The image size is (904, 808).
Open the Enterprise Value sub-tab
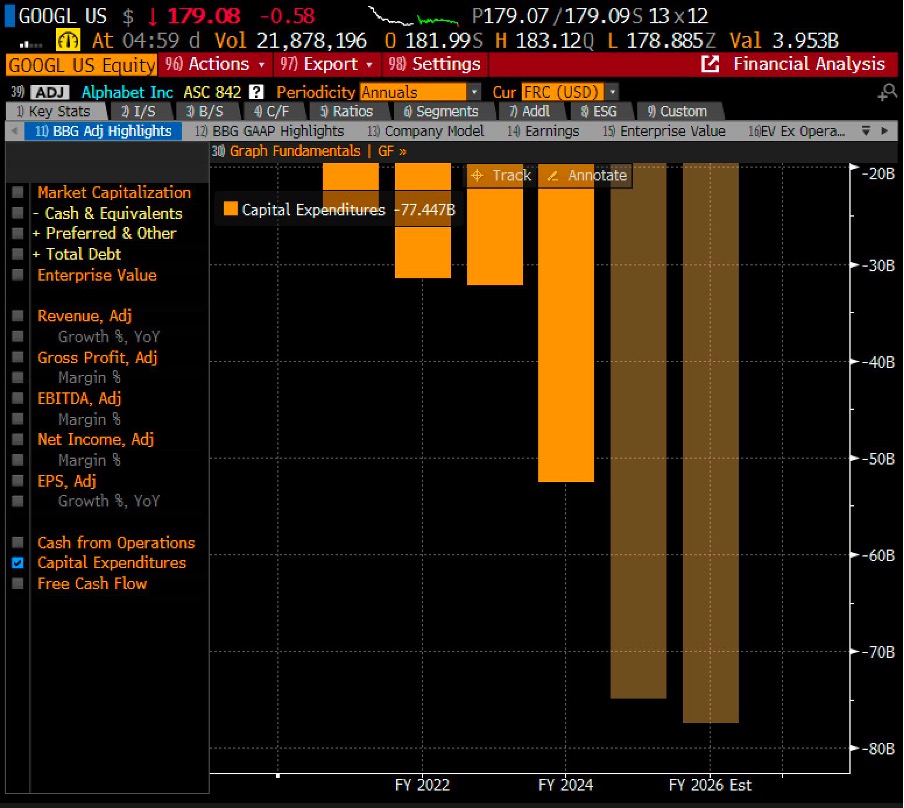click(664, 131)
